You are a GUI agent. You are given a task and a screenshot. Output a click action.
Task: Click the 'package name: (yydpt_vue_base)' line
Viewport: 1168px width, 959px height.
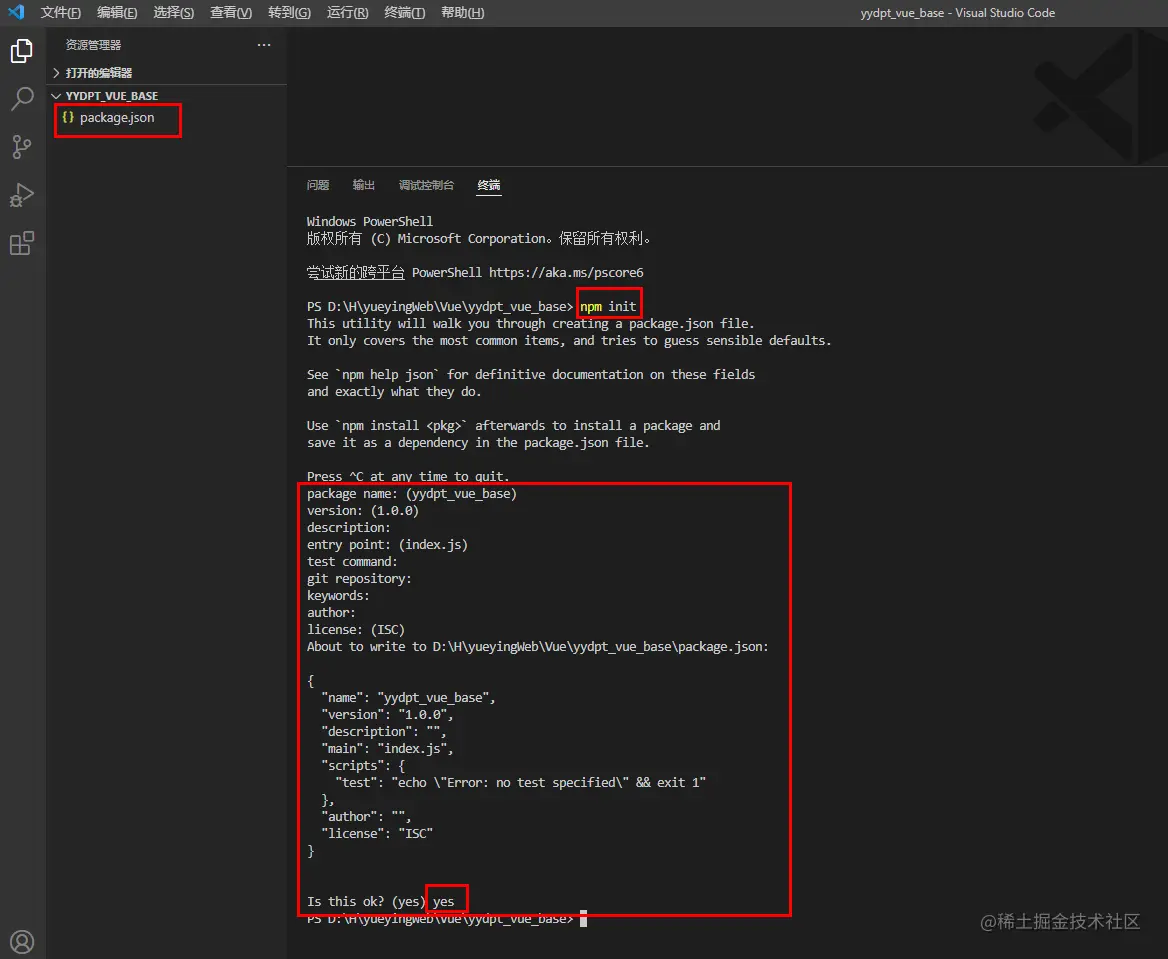[411, 493]
